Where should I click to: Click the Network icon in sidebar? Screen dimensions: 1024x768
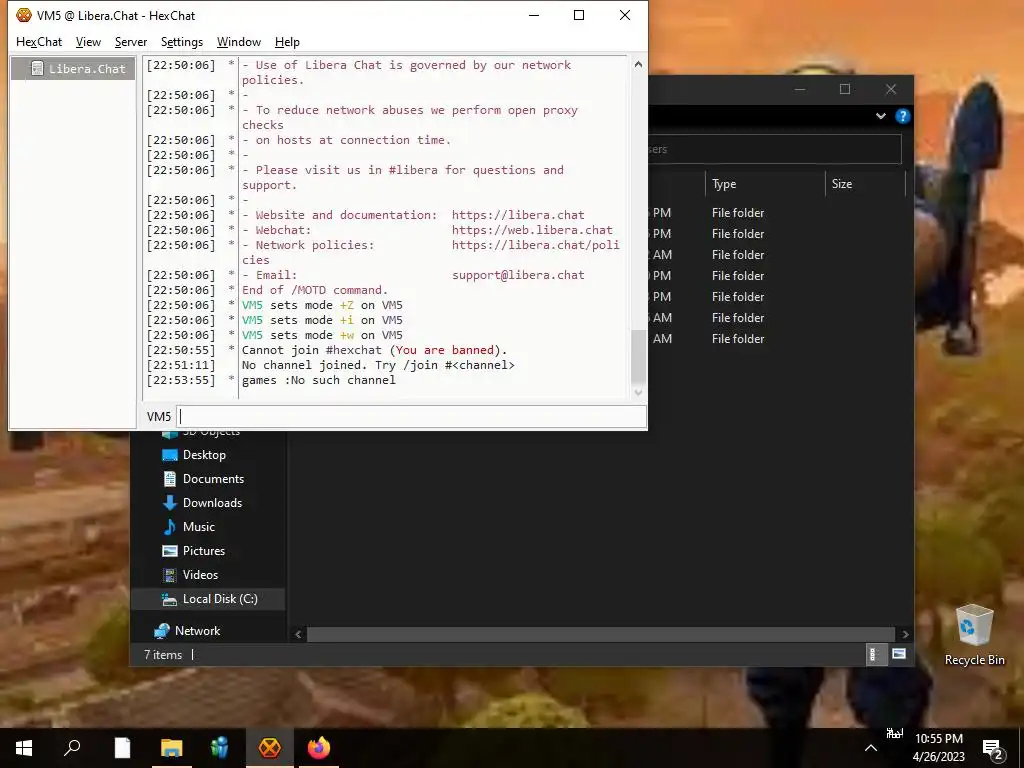point(162,631)
